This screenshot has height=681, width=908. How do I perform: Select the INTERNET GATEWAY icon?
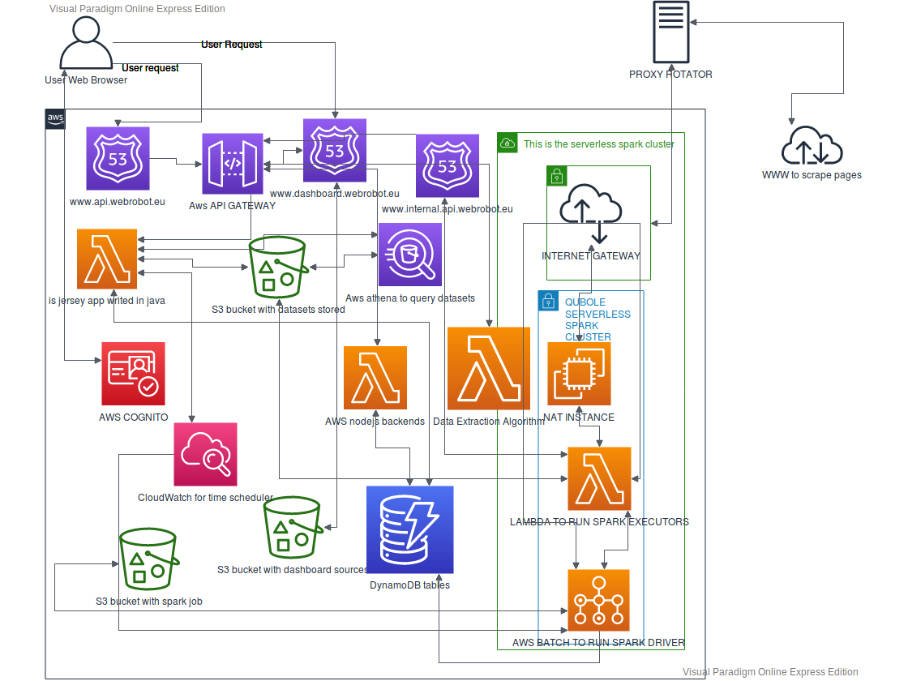(x=591, y=213)
